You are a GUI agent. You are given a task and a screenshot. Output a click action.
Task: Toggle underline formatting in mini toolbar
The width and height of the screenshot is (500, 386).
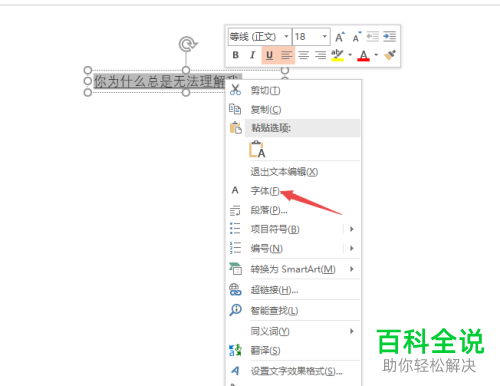(x=270, y=55)
